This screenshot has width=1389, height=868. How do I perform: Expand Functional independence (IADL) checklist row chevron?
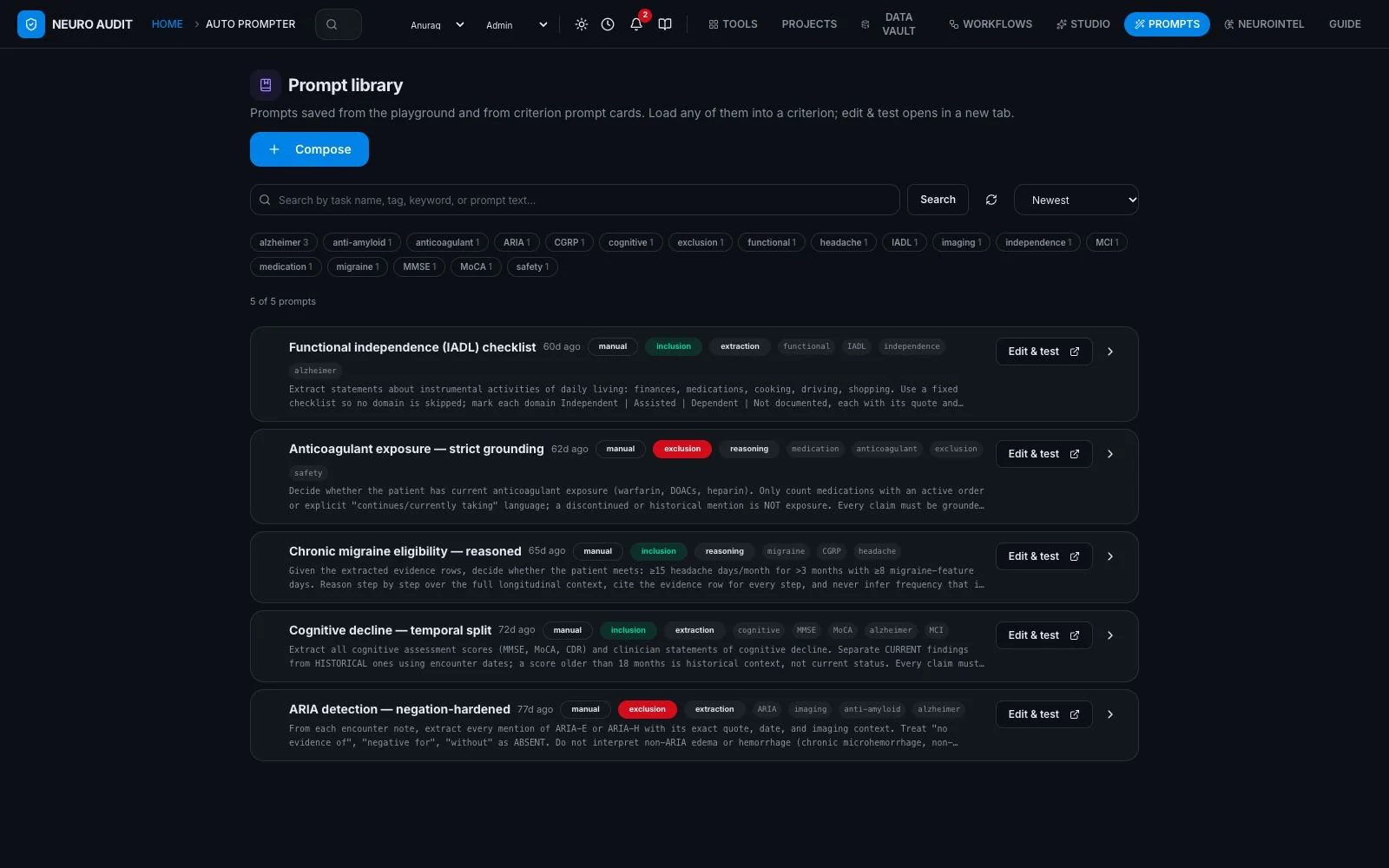tap(1110, 352)
